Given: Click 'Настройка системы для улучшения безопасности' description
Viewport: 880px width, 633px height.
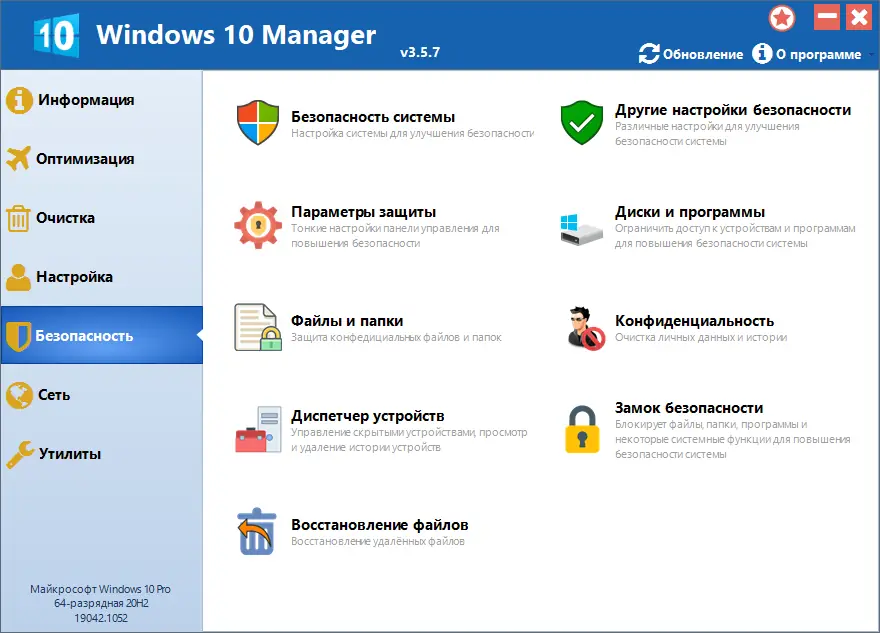Looking at the screenshot, I should [x=412, y=134].
